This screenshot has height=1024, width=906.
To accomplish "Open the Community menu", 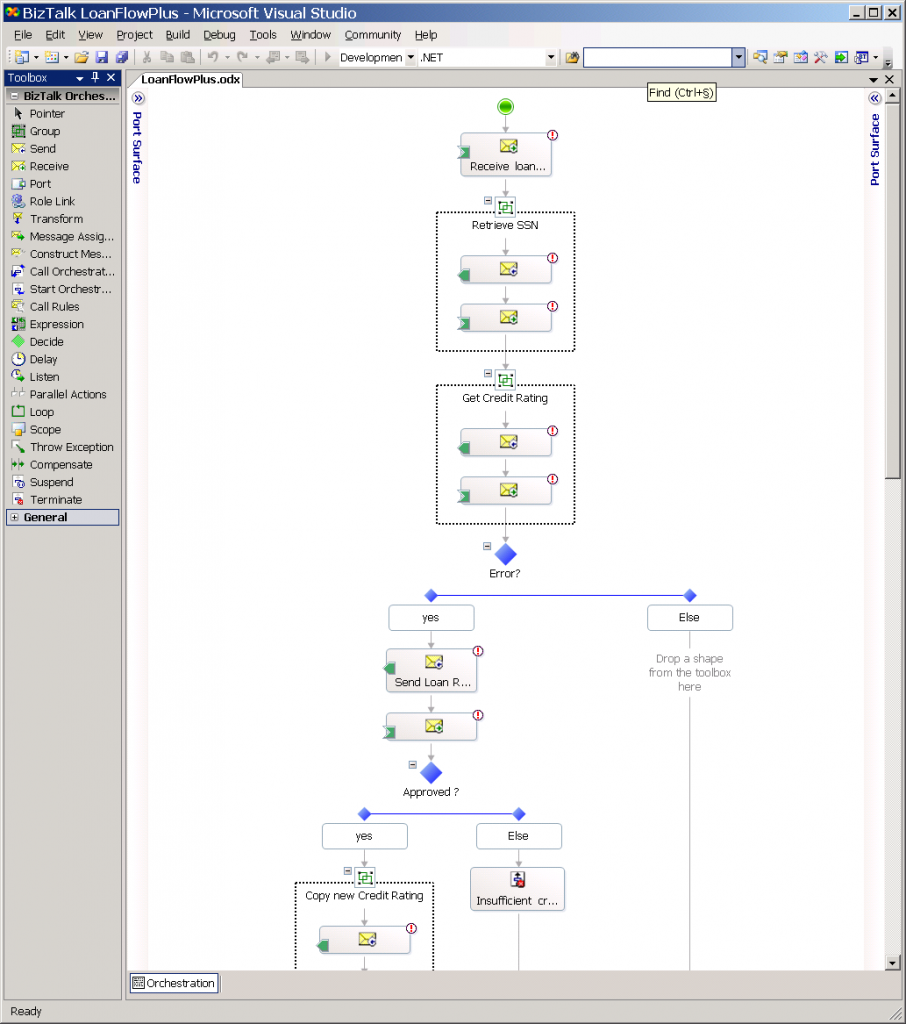I will [373, 35].
